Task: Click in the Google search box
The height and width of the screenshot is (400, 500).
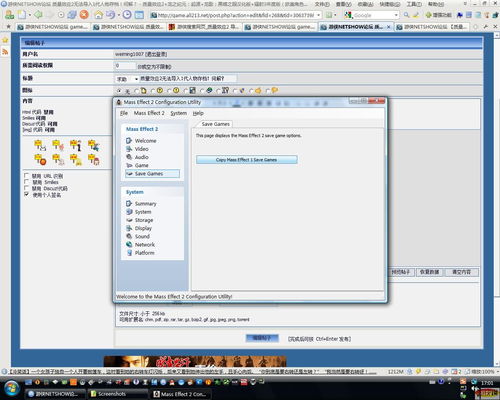Action: coord(373,15)
